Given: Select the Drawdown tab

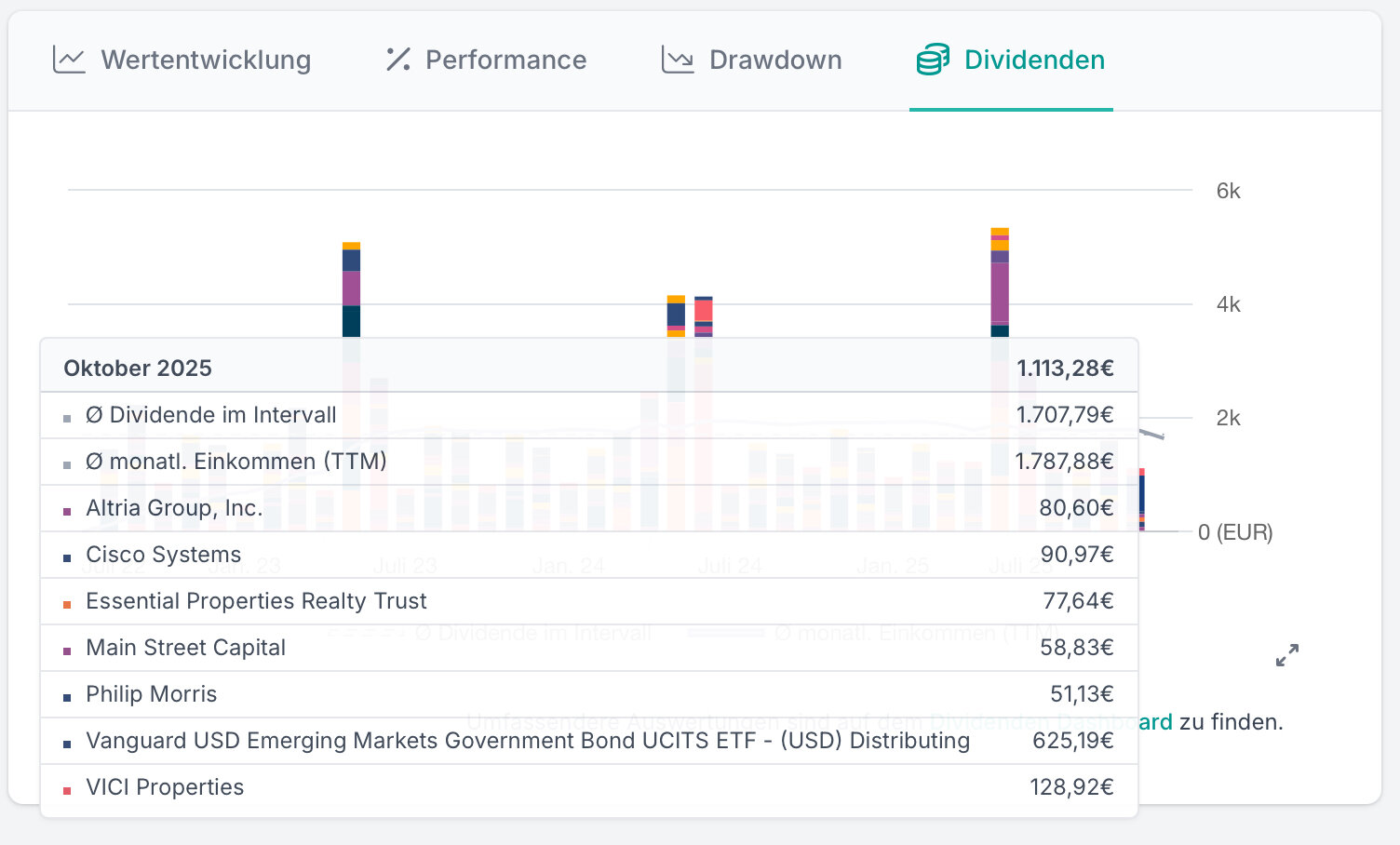Looking at the screenshot, I should pos(774,60).
